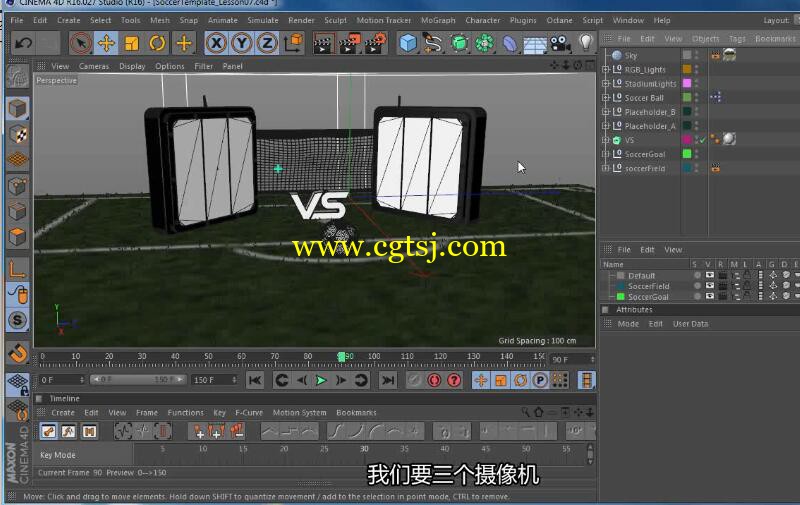
Task: Click the RGB_Lights orange layer swatch
Action: [x=687, y=69]
